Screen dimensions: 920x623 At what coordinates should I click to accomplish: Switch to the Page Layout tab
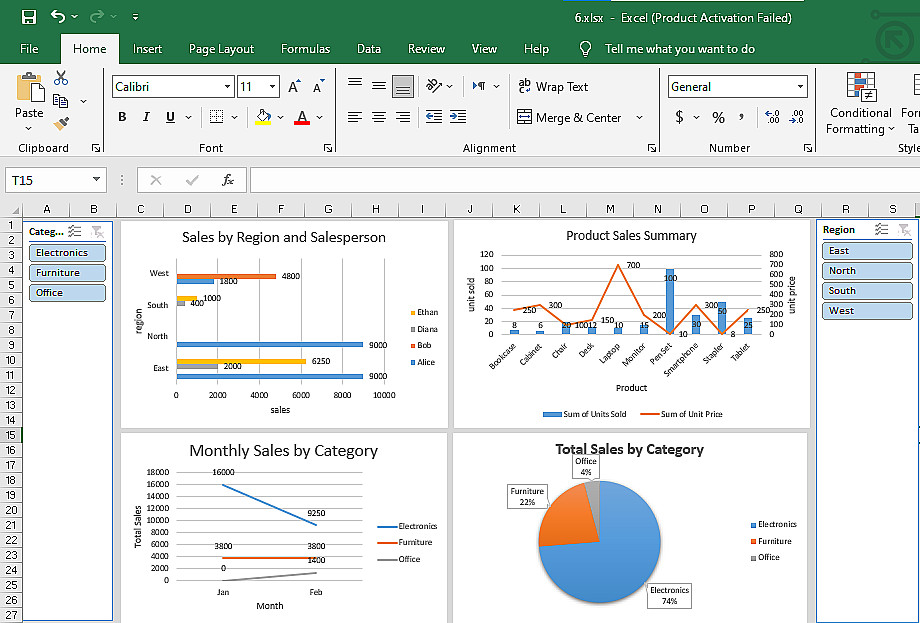(221, 49)
